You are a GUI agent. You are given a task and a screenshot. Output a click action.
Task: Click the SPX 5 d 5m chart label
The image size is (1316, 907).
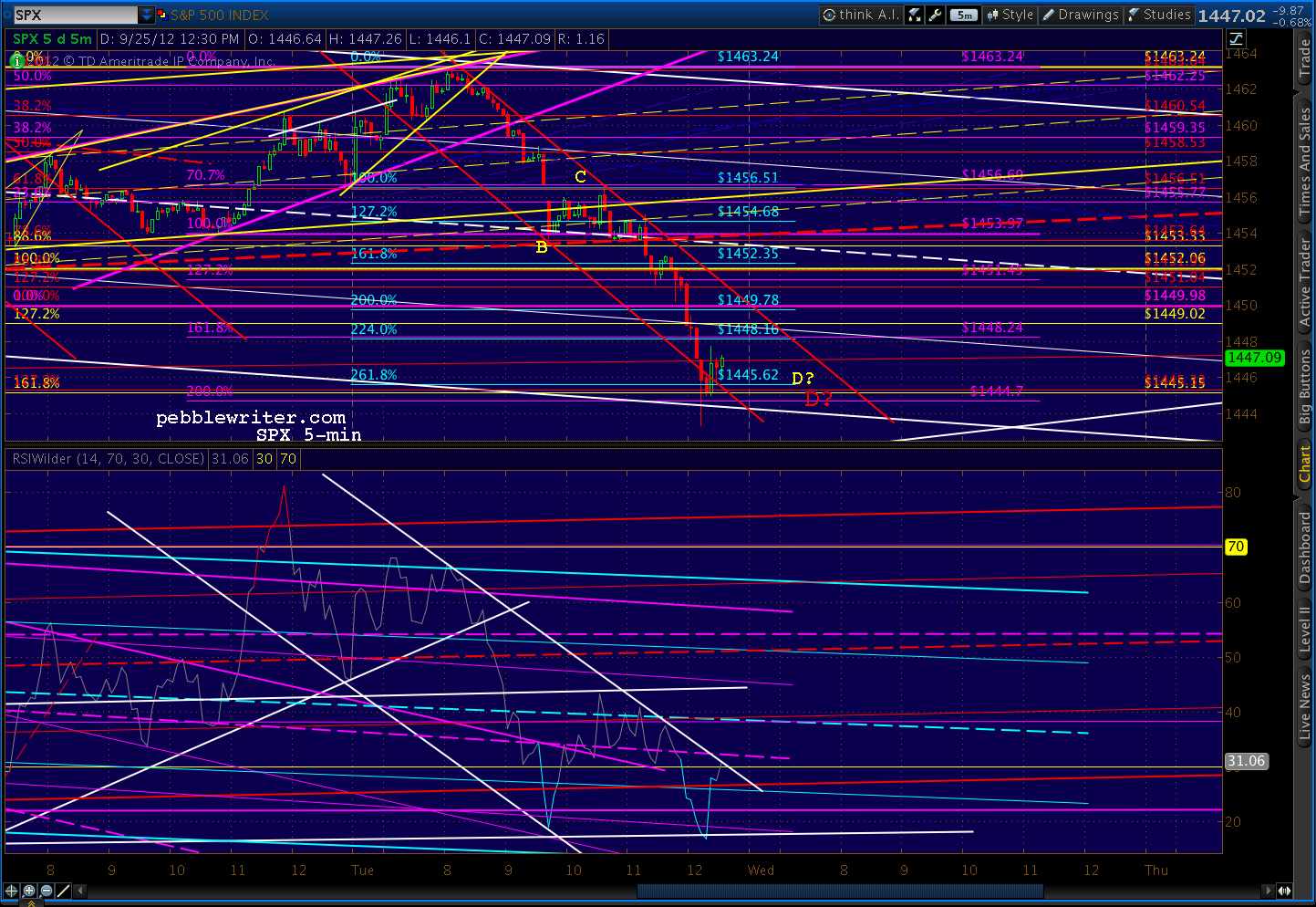click(x=52, y=39)
